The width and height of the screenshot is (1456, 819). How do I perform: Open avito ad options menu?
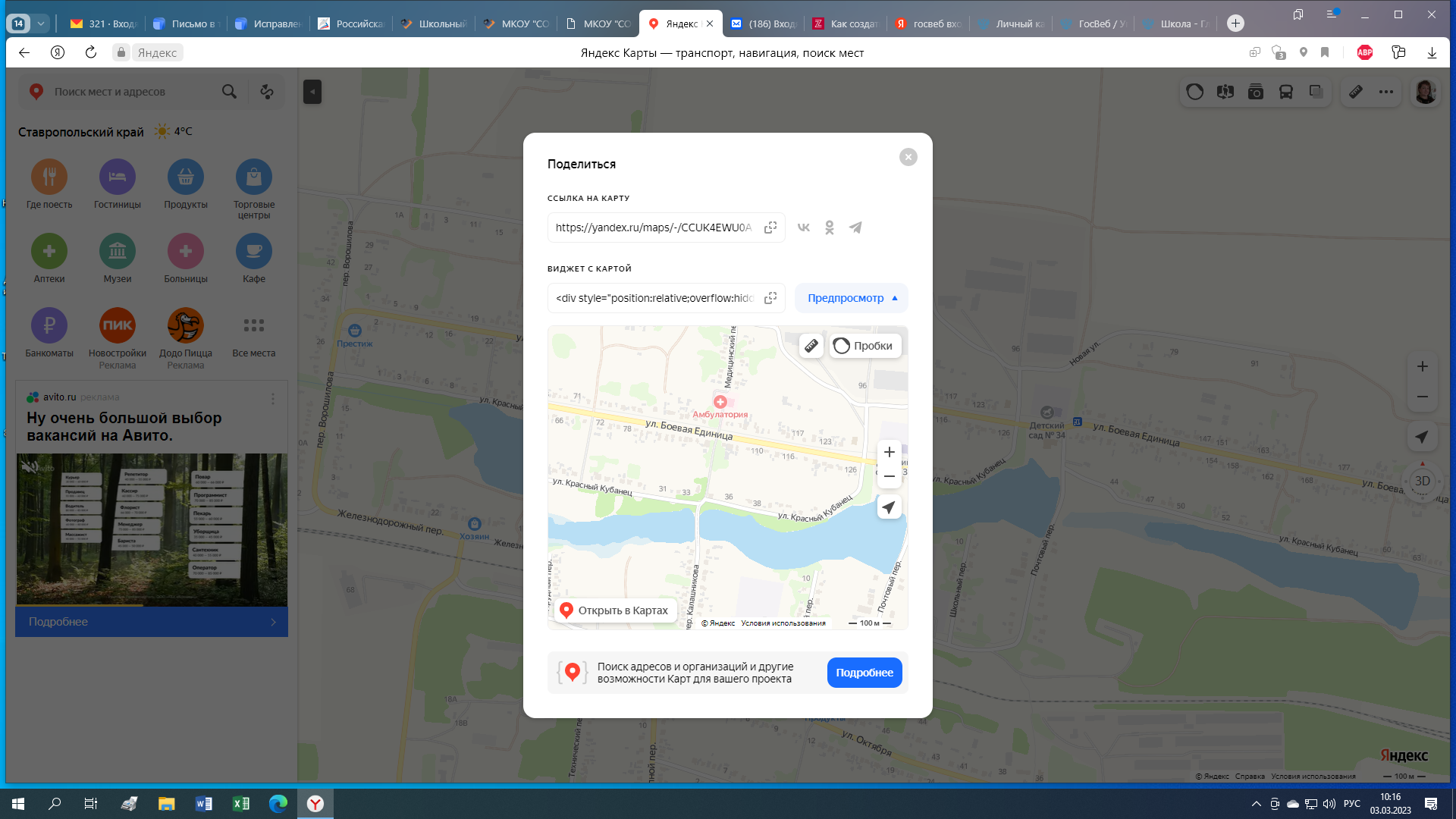(x=273, y=398)
